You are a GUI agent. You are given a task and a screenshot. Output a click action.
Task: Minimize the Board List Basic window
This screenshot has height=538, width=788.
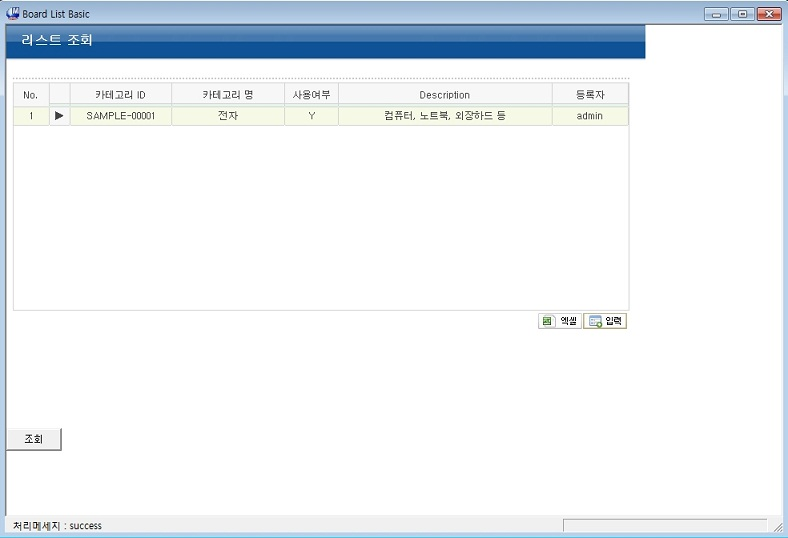click(x=716, y=14)
